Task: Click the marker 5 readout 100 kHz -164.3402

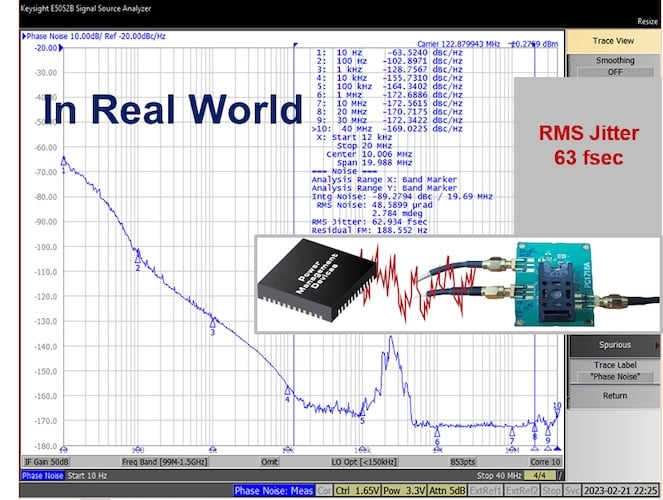Action: (389, 87)
